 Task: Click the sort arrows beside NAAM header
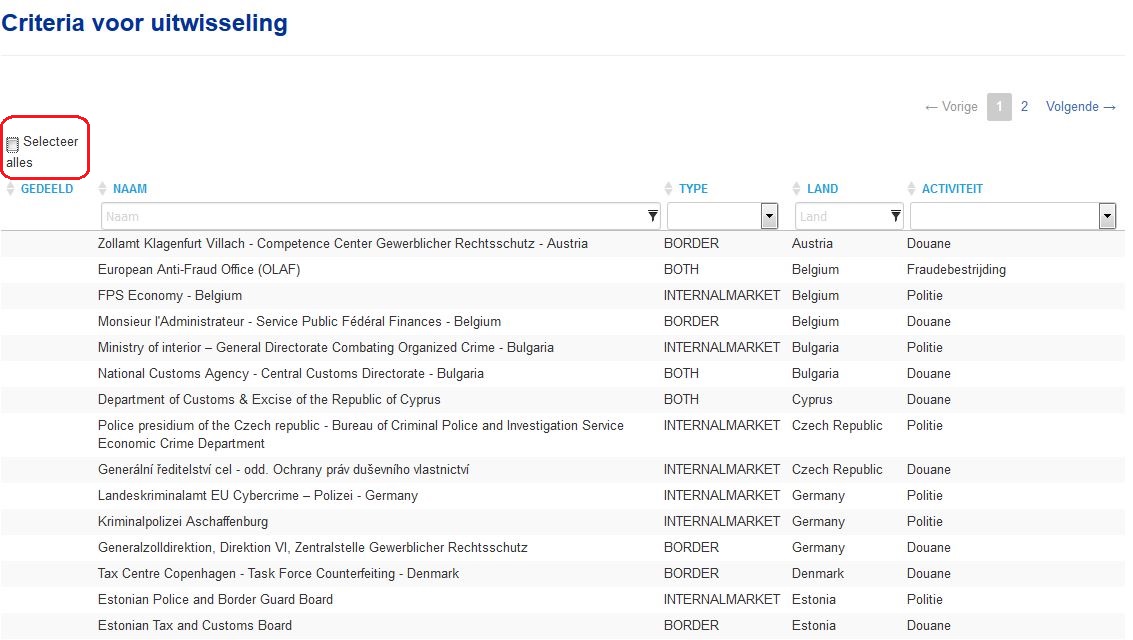pyautogui.click(x=102, y=189)
